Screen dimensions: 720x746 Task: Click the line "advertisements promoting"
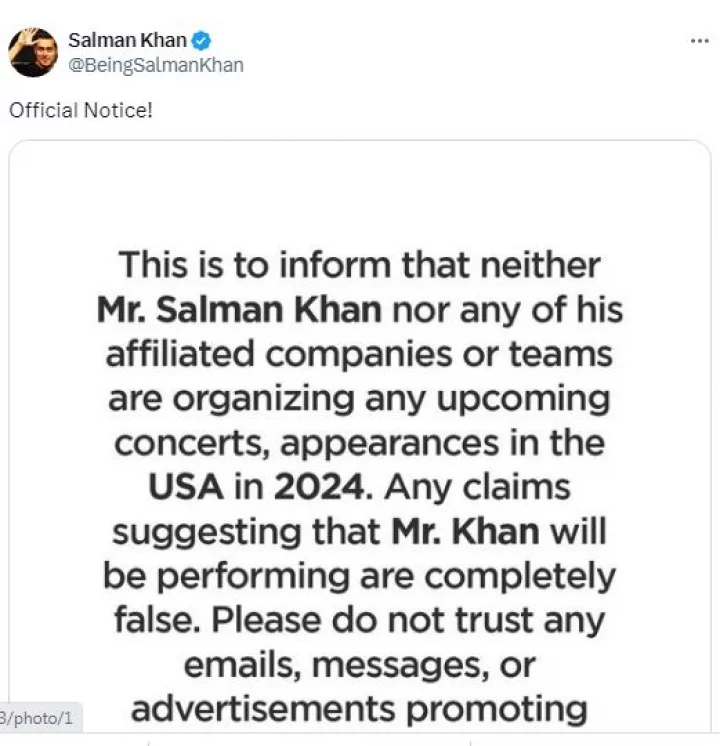tap(360, 708)
